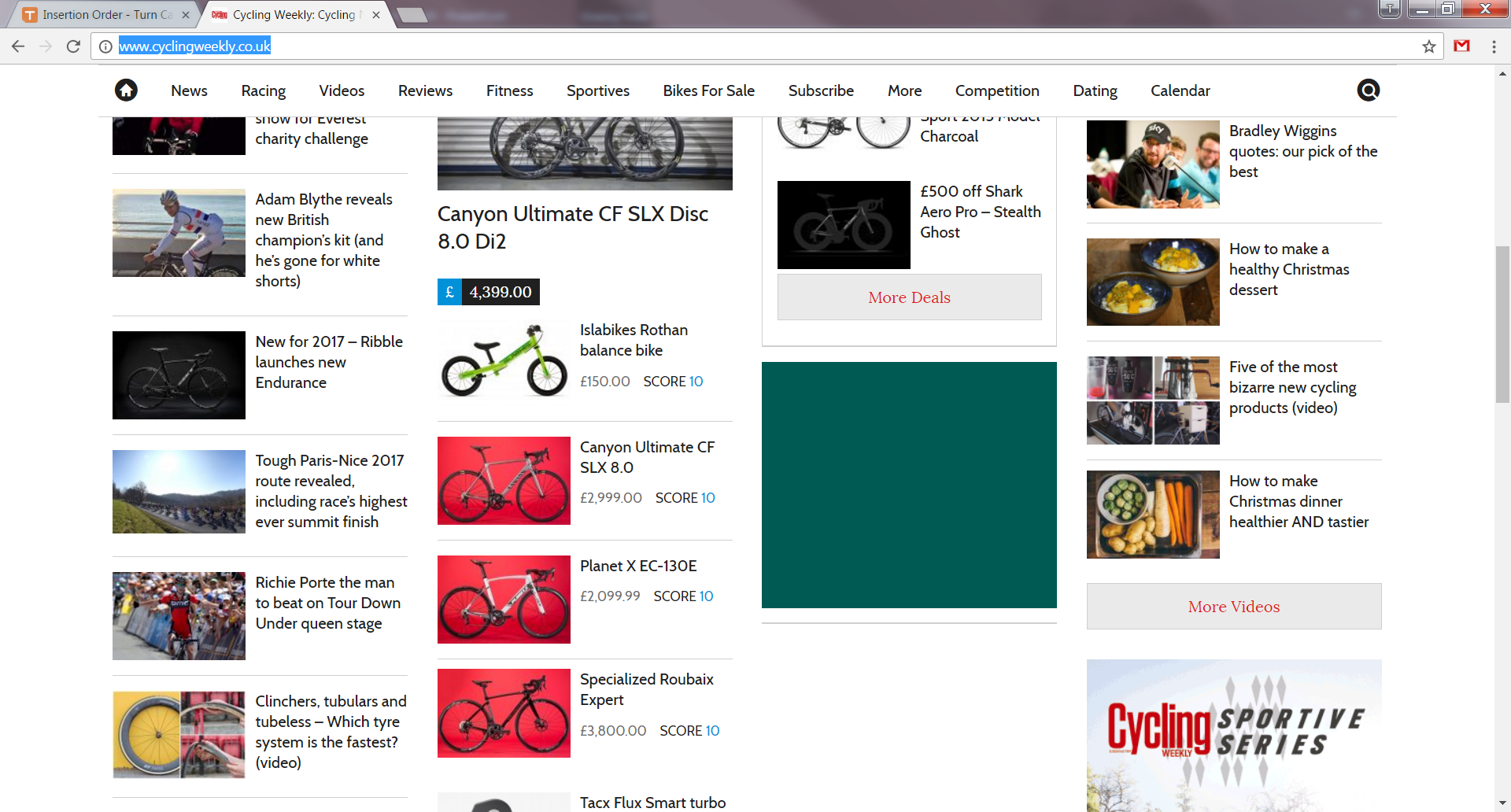Click the site home icon
1511x812 pixels.
(x=126, y=90)
